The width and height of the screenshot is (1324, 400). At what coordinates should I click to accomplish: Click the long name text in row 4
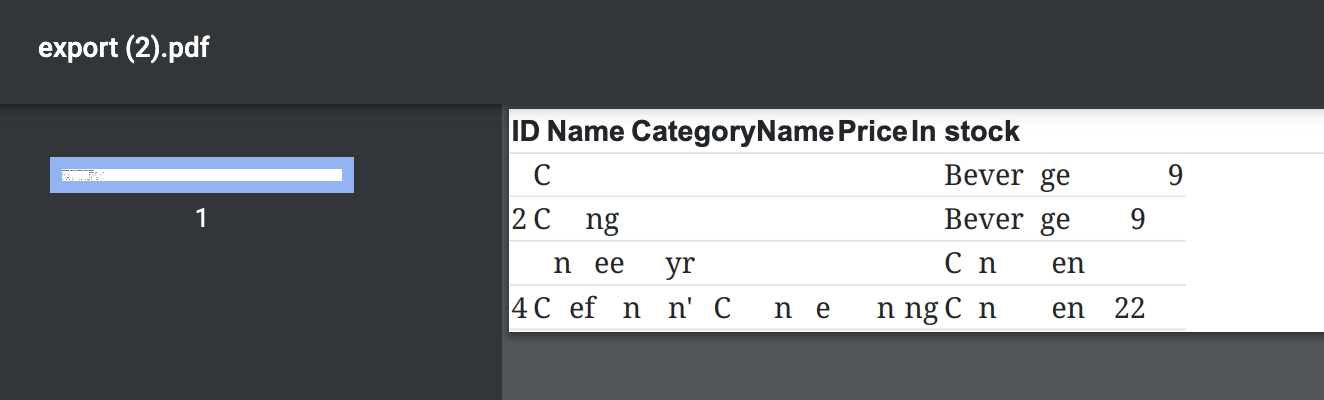(x=735, y=308)
